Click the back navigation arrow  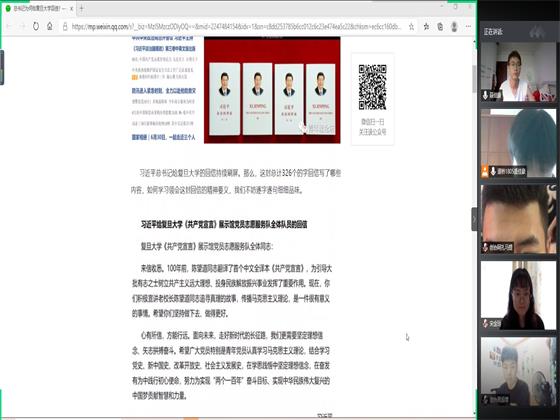click(x=9, y=26)
